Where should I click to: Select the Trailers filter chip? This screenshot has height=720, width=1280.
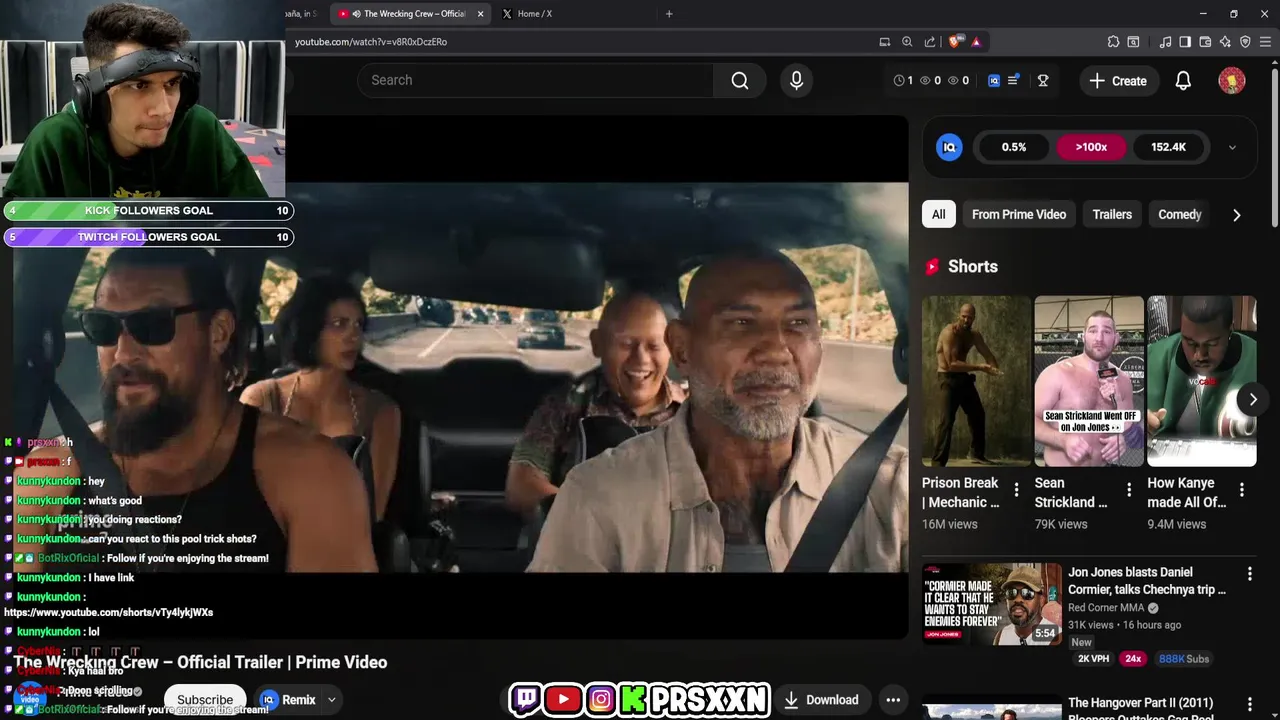click(1112, 215)
